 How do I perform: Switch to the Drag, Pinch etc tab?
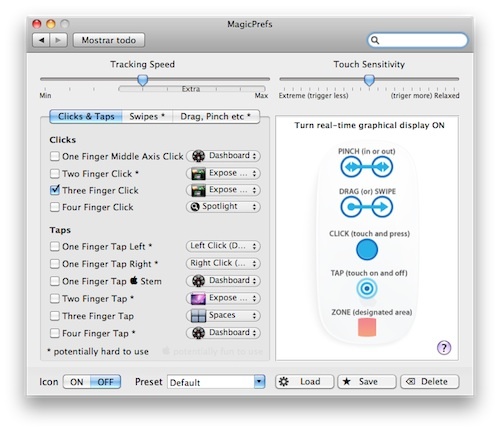(215, 116)
